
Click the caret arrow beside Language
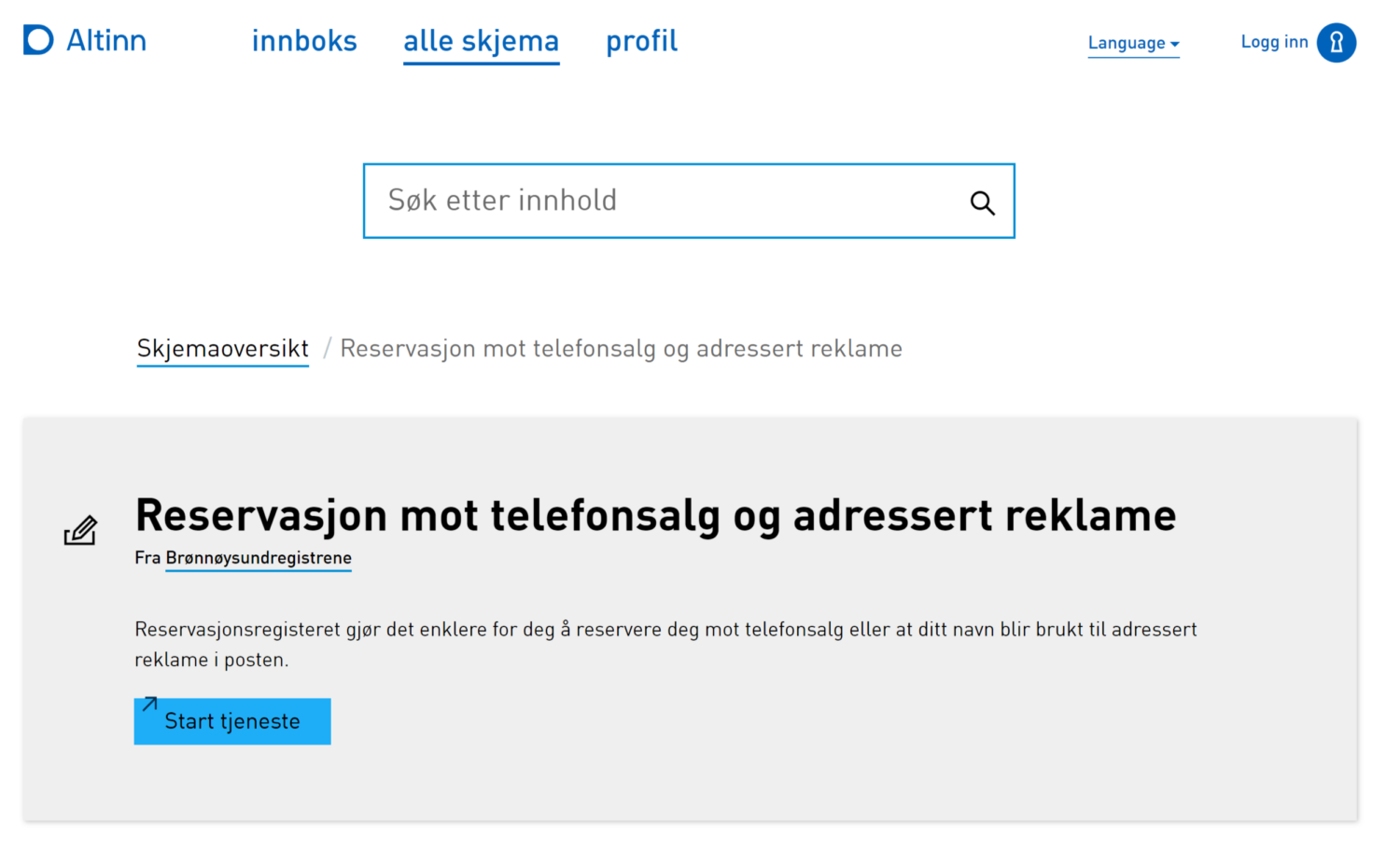coord(1175,44)
